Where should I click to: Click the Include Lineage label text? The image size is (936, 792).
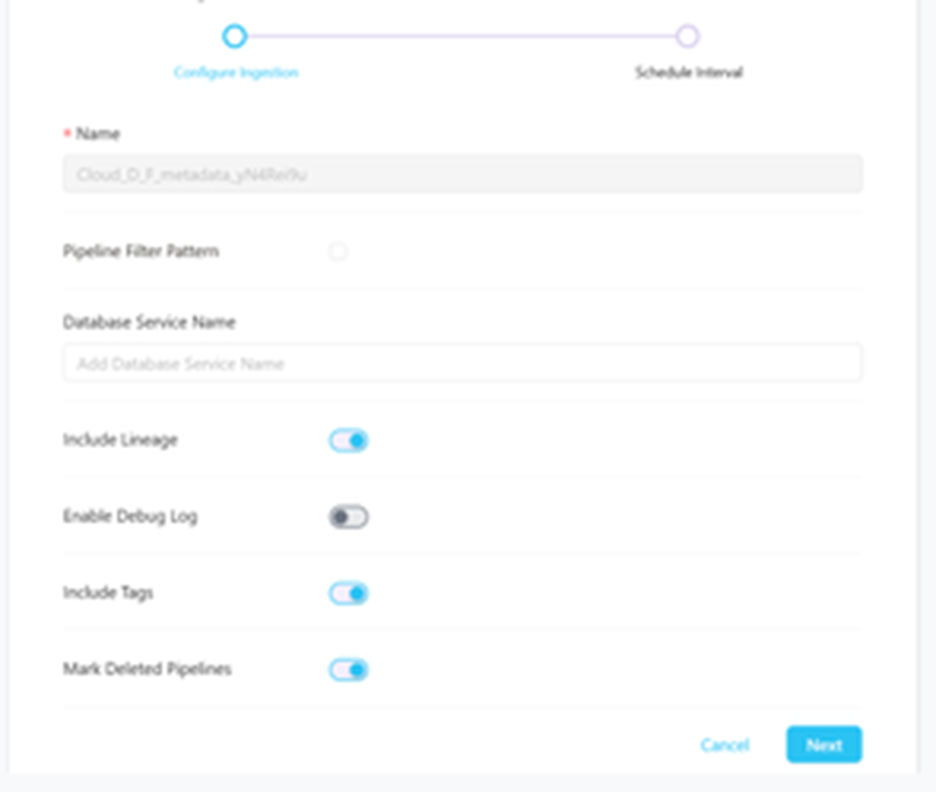tap(120, 440)
